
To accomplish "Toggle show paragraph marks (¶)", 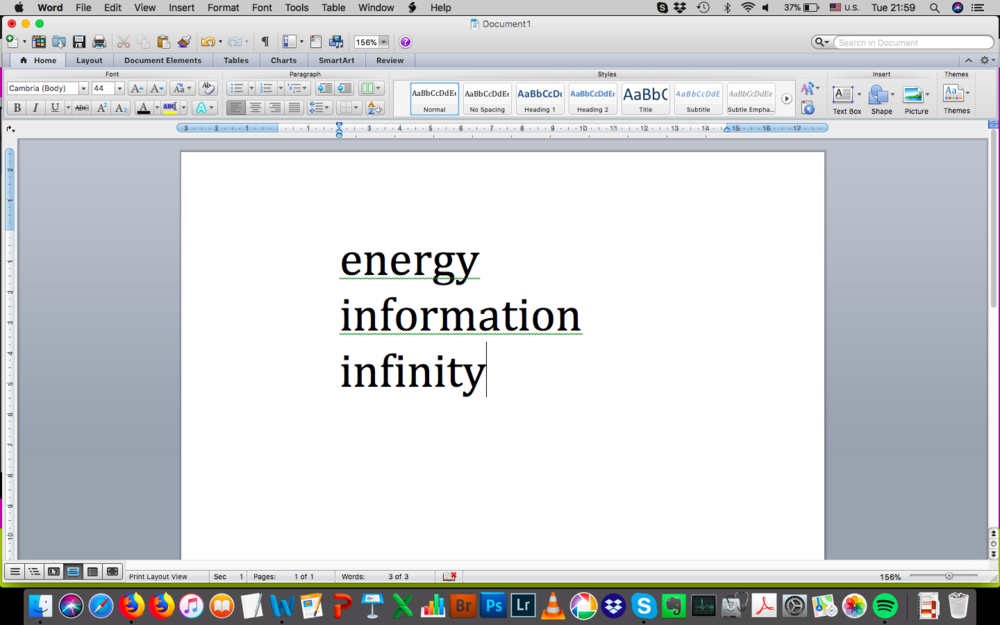I will click(x=264, y=42).
